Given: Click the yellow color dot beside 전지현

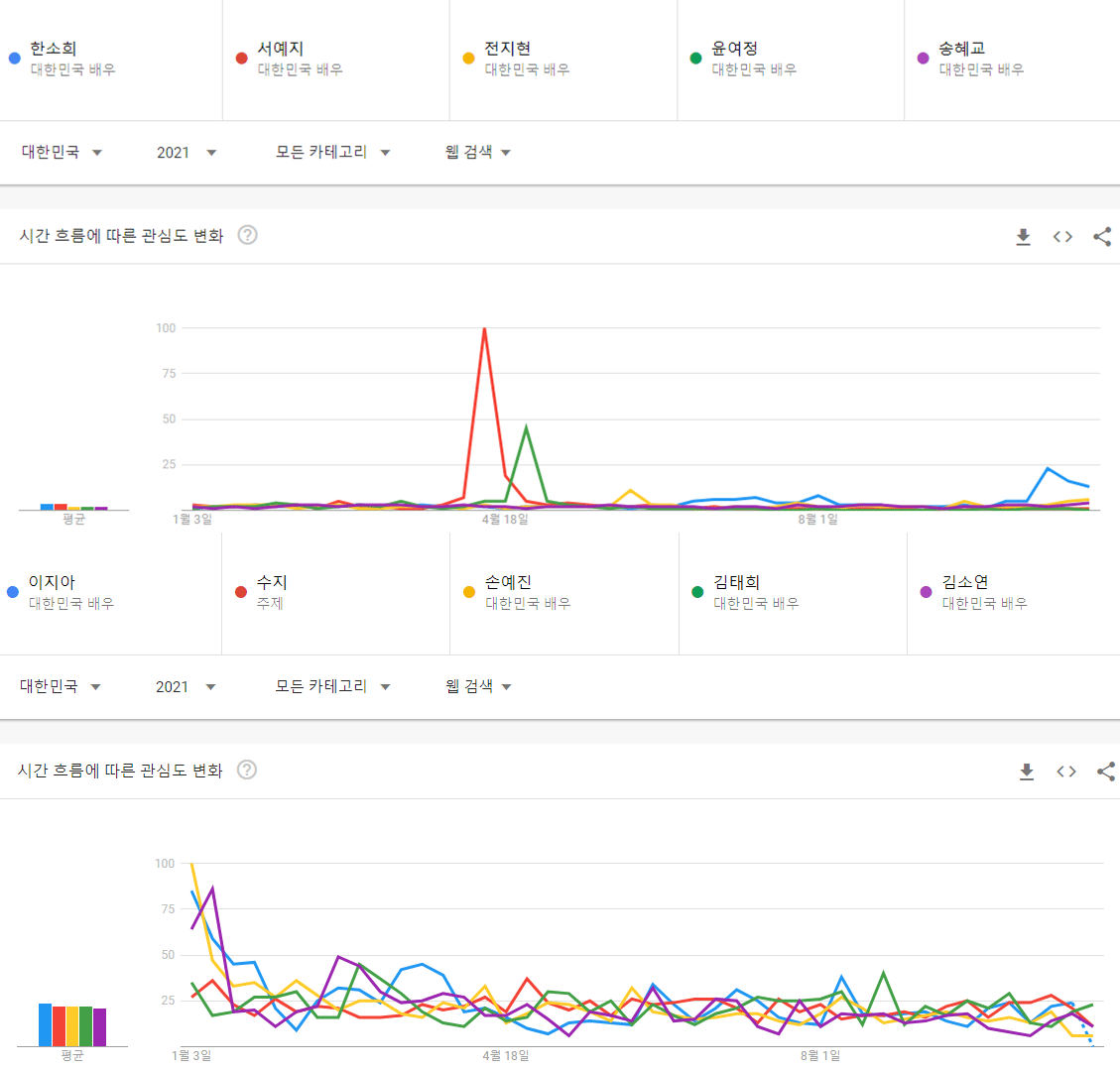Looking at the screenshot, I should click(x=468, y=59).
